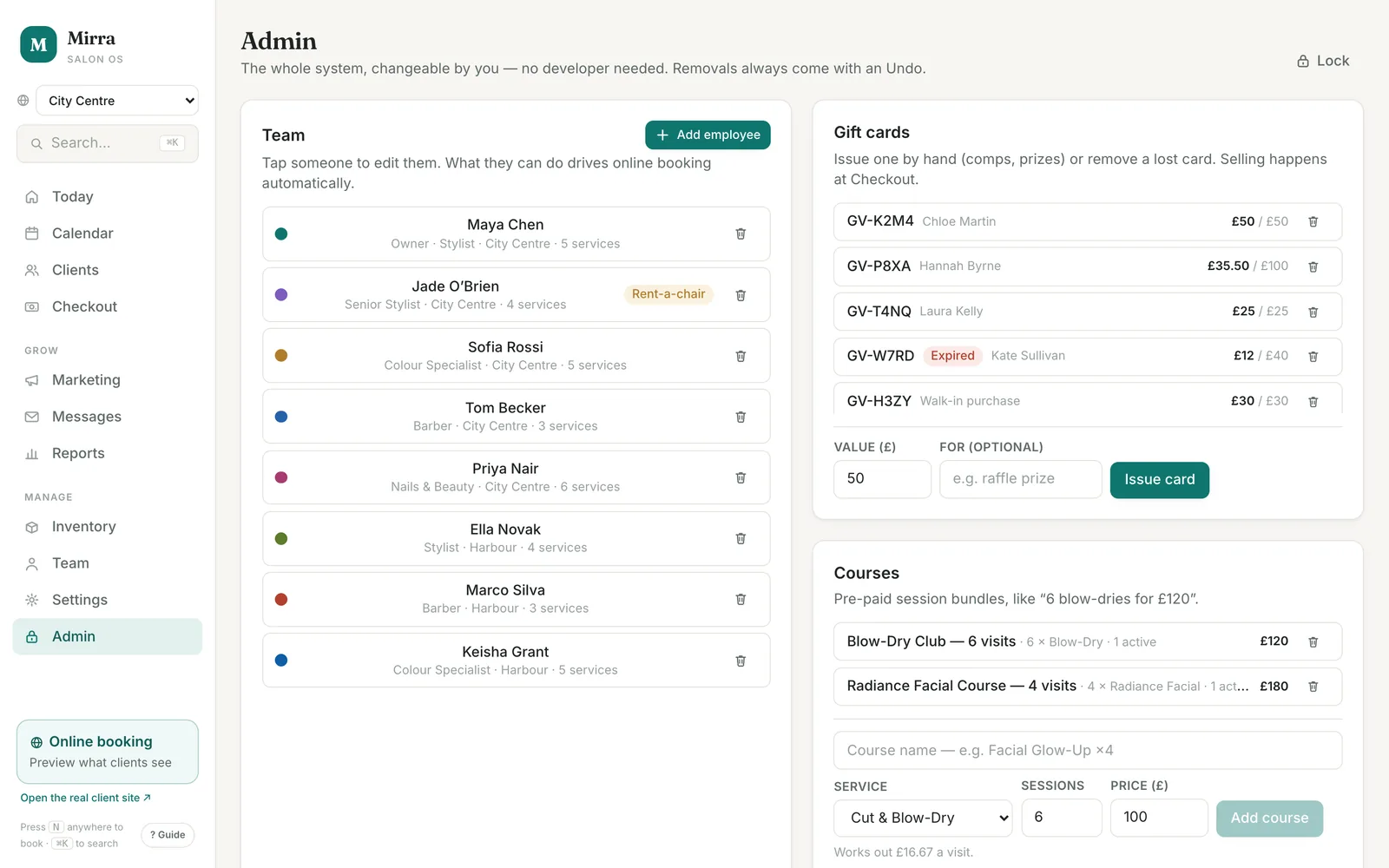Focus the Search field in sidebar
The image size is (1389, 868).
coord(108,143)
